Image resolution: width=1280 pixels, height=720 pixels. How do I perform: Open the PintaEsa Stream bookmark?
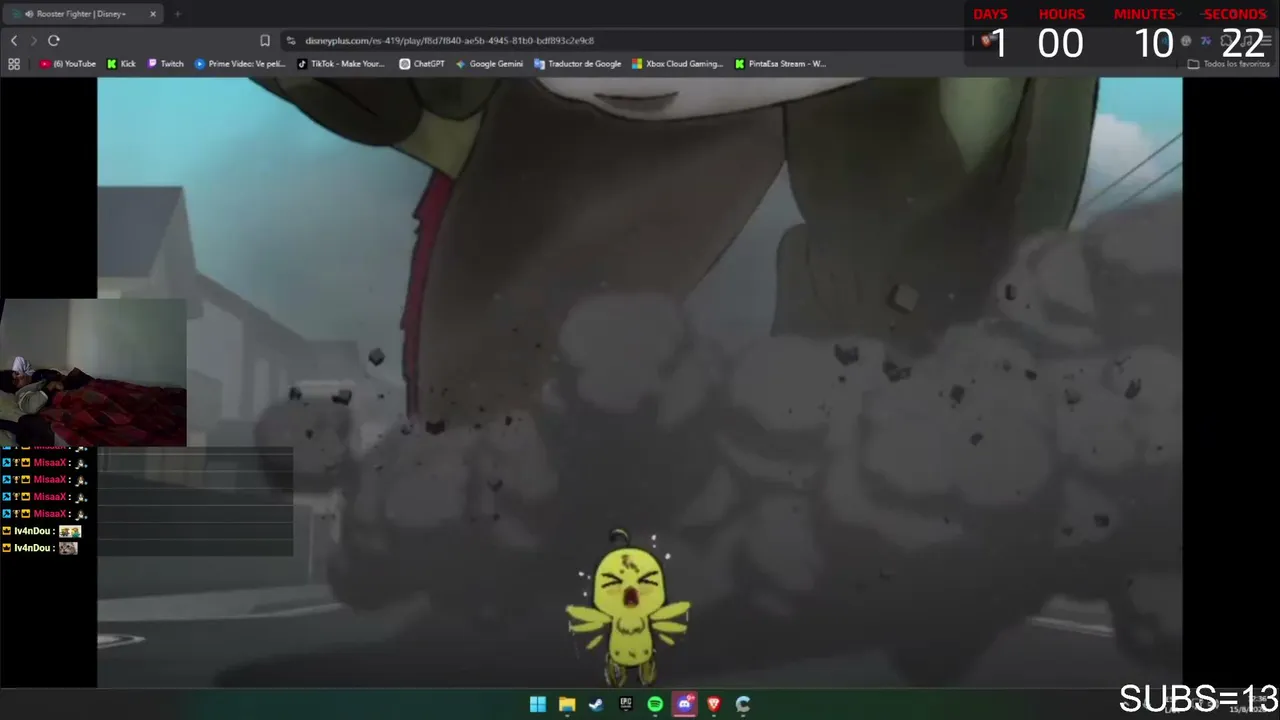click(780, 64)
